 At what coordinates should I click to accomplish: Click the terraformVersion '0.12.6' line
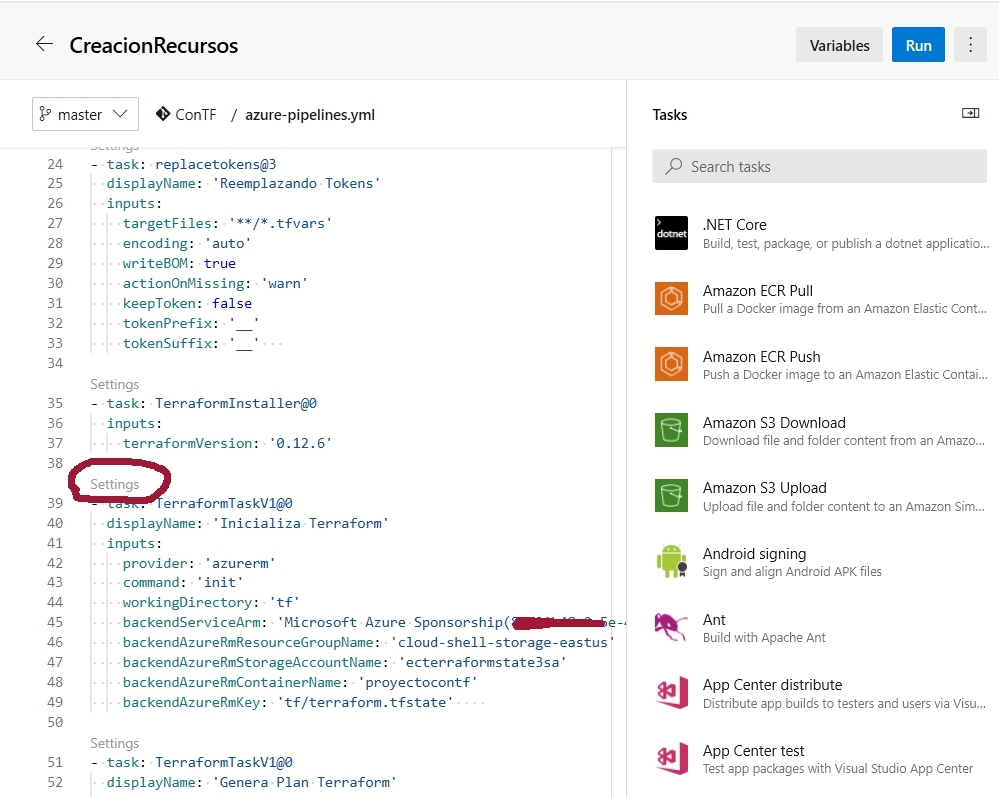pos(227,443)
